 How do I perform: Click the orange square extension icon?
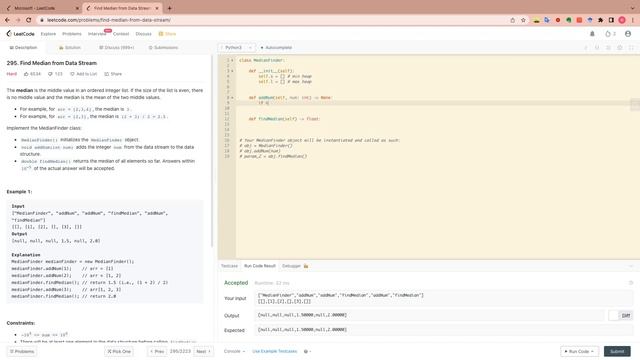[579, 20]
